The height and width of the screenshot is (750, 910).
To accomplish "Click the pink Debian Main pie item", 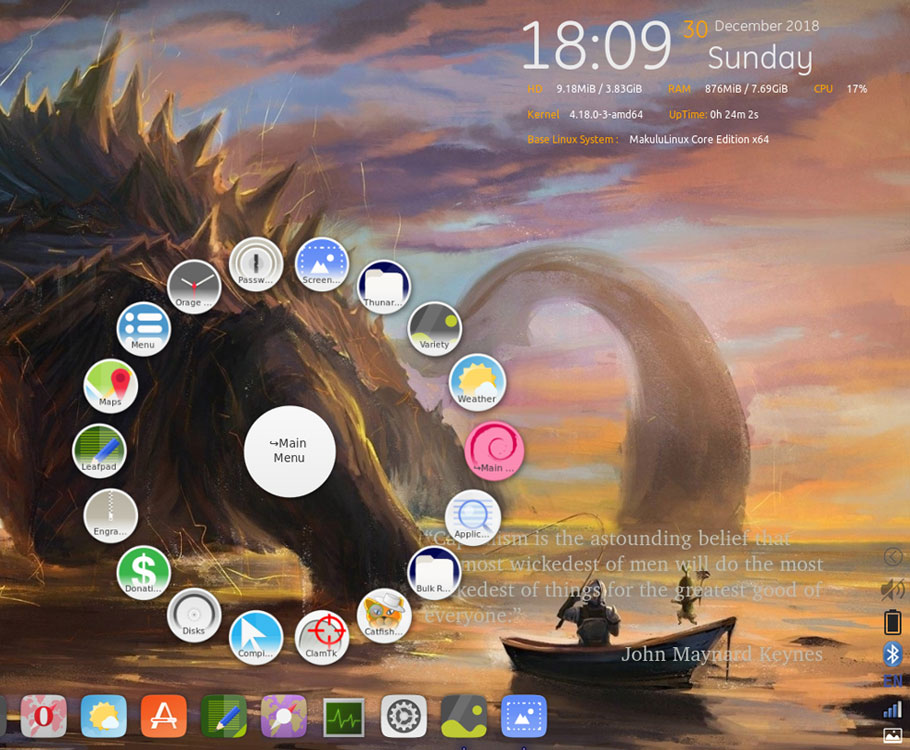I will point(494,451).
